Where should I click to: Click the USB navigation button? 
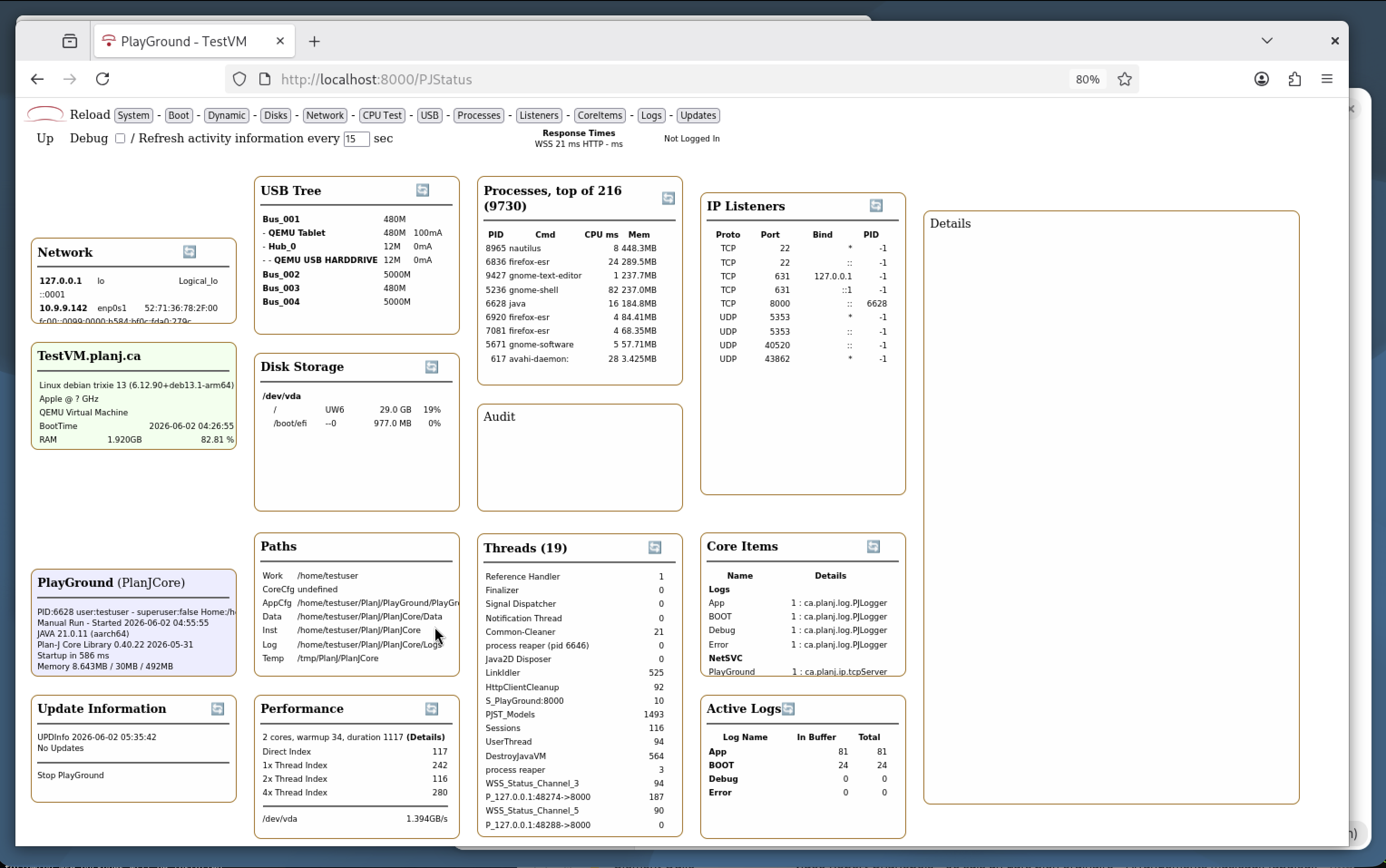pos(429,115)
